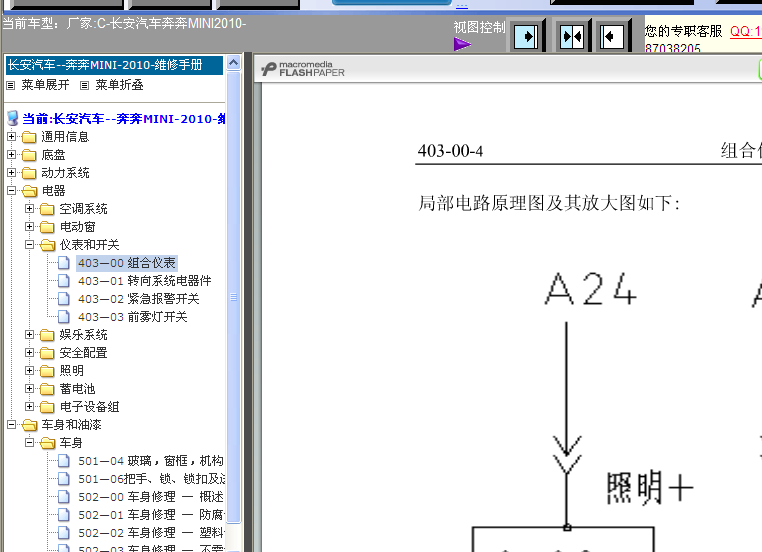Collapse the 仪表和开关 node
This screenshot has width=762, height=552.
[29, 244]
